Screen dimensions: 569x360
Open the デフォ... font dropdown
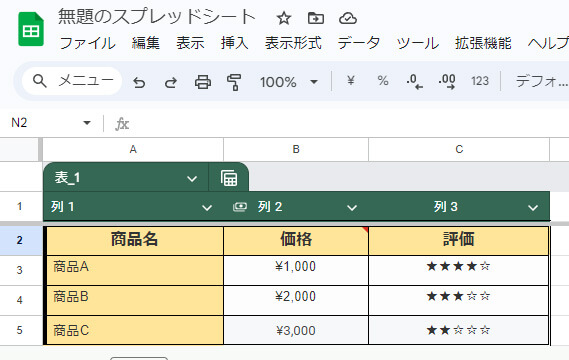click(x=541, y=81)
